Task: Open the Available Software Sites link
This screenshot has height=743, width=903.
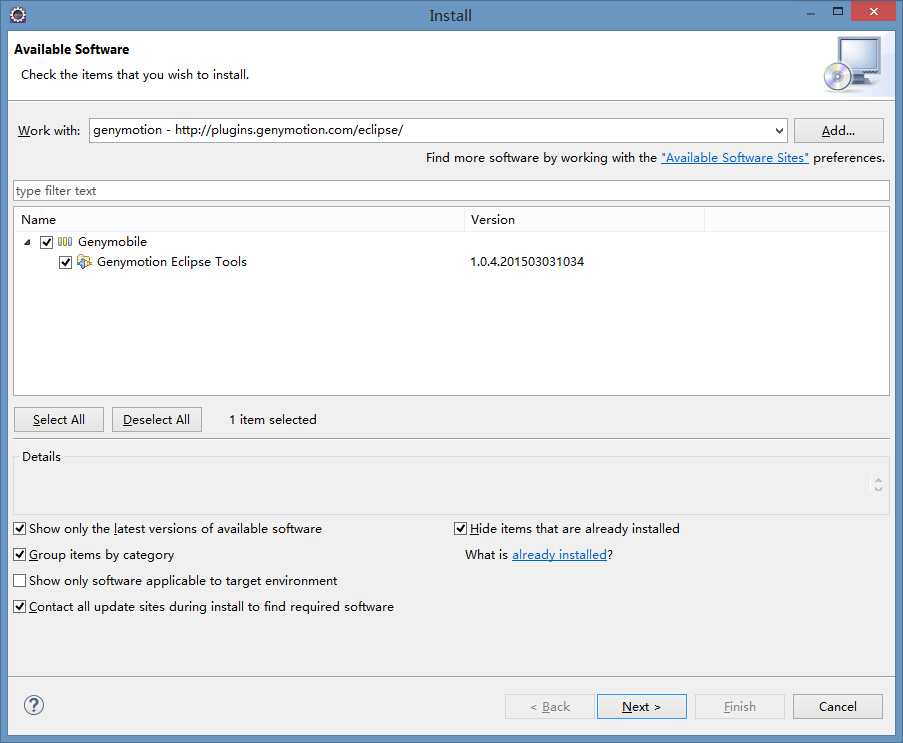Action: (735, 158)
